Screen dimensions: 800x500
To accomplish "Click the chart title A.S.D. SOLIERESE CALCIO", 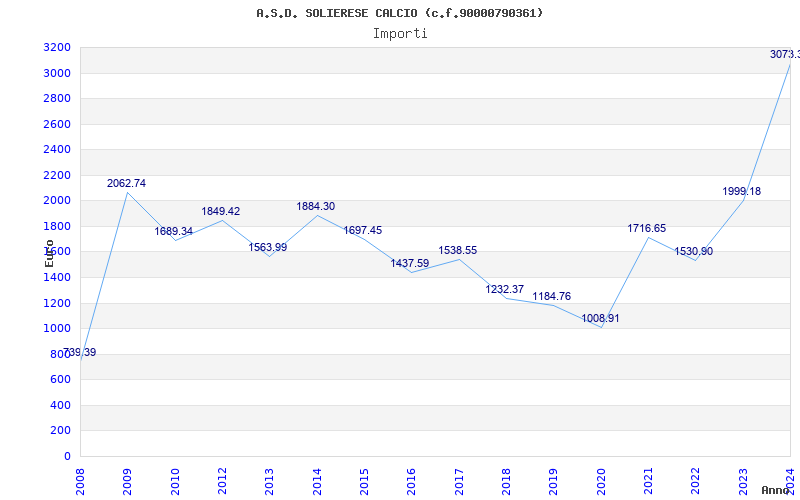I will tap(400, 13).
